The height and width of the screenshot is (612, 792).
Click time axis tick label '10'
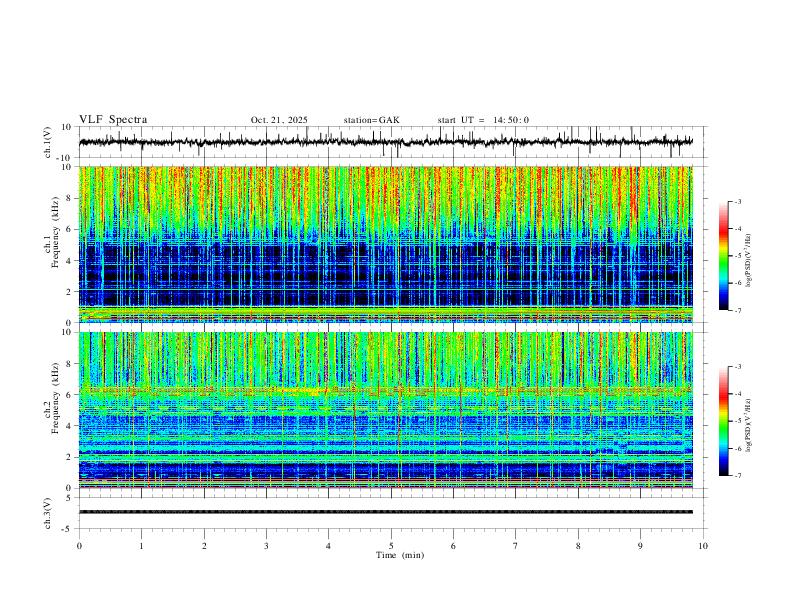(x=703, y=546)
